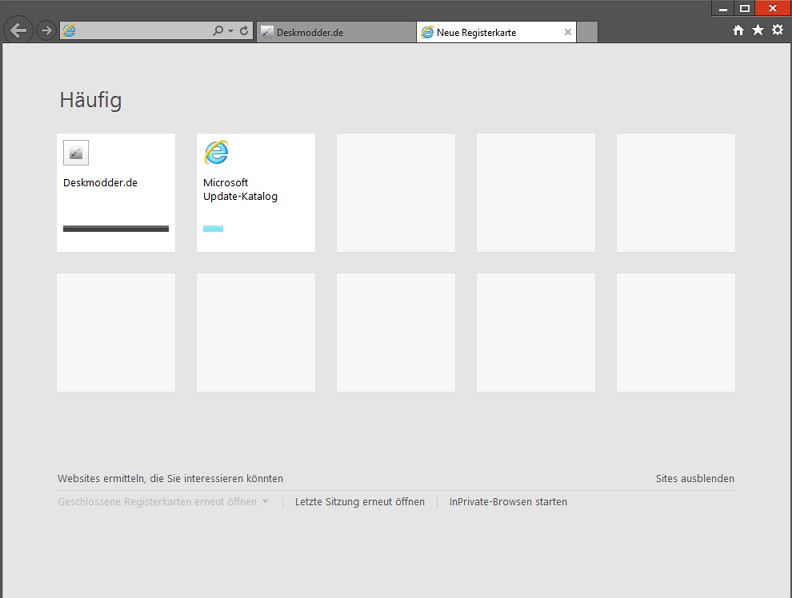Open the tools gear menu
Screen dimensions: 792x598
pos(777,30)
